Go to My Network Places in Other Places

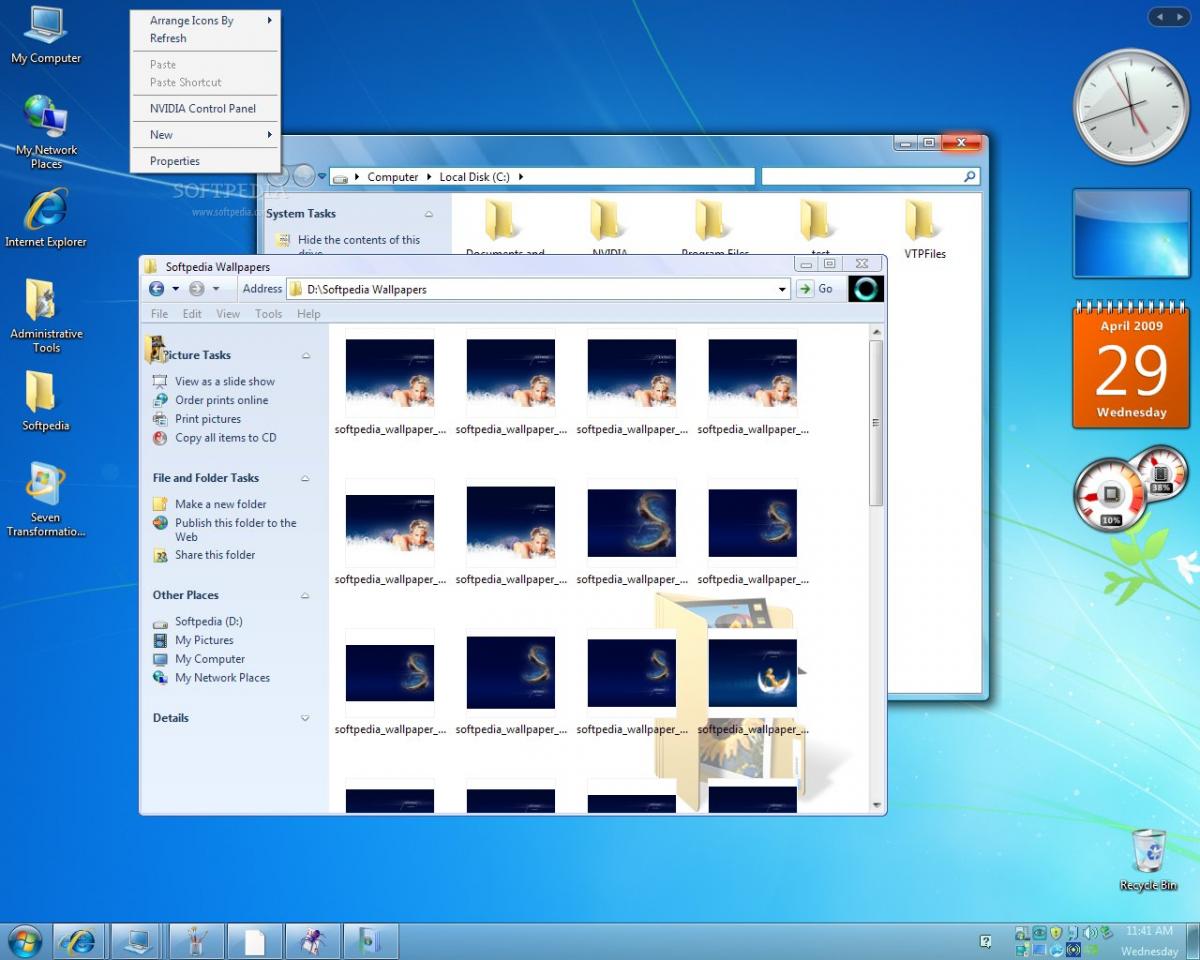tap(222, 678)
